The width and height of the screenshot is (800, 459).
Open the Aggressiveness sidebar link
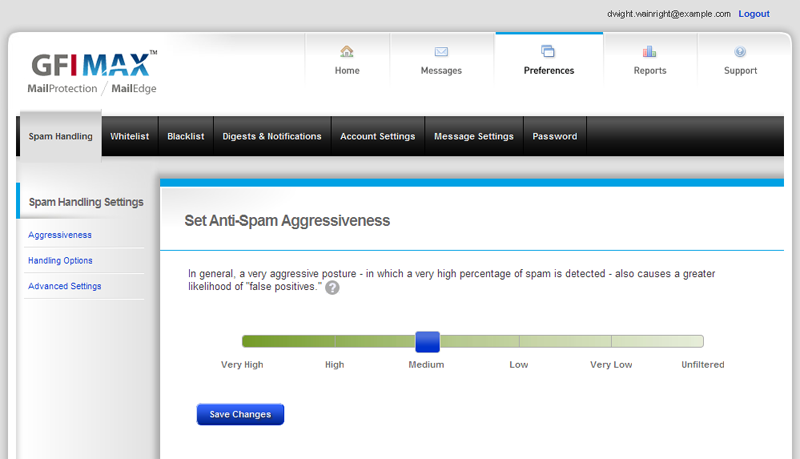coord(60,235)
